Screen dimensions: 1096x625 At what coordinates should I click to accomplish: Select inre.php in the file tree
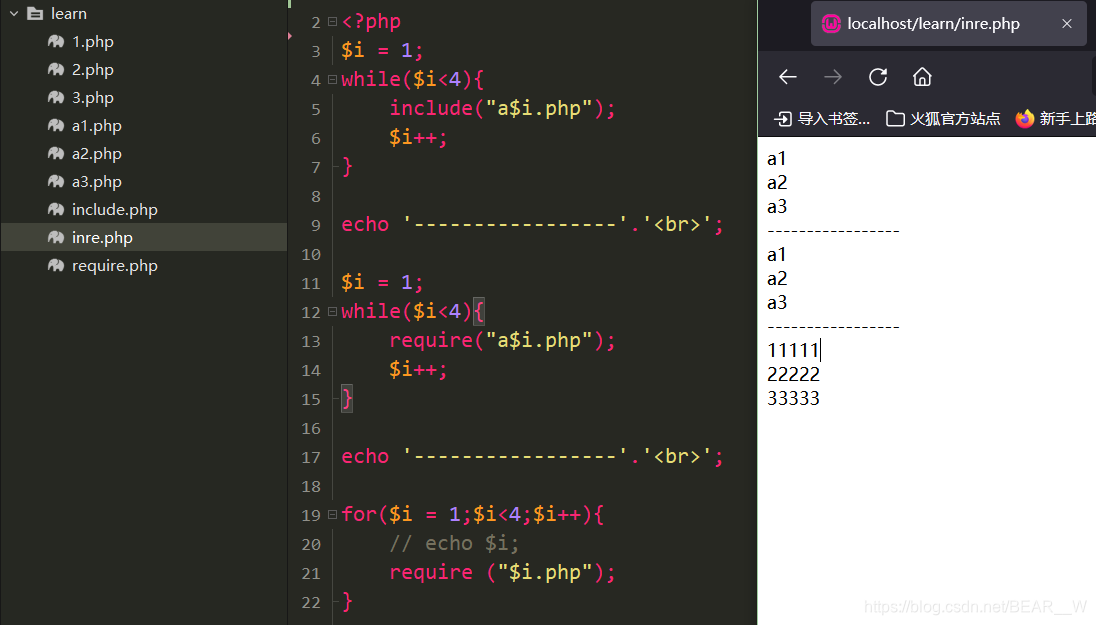(144, 237)
